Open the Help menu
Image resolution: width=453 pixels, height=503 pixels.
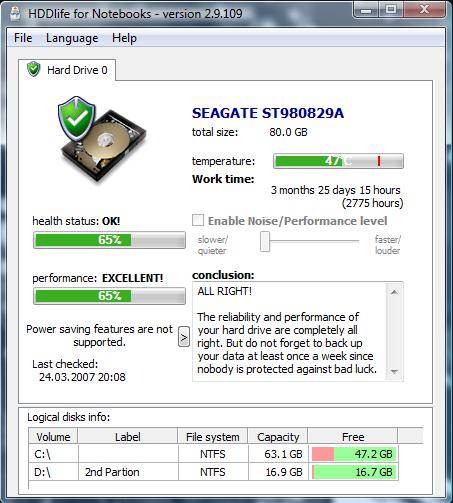pyautogui.click(x=124, y=38)
